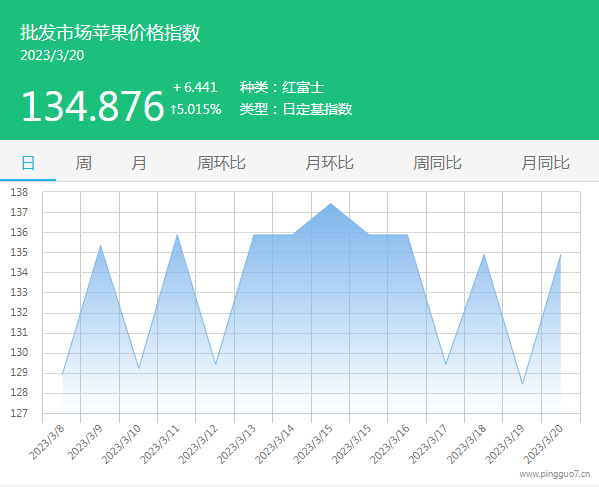Screen dimensions: 599x487
Task: Click the y-axis label 134
Action: 19,272
